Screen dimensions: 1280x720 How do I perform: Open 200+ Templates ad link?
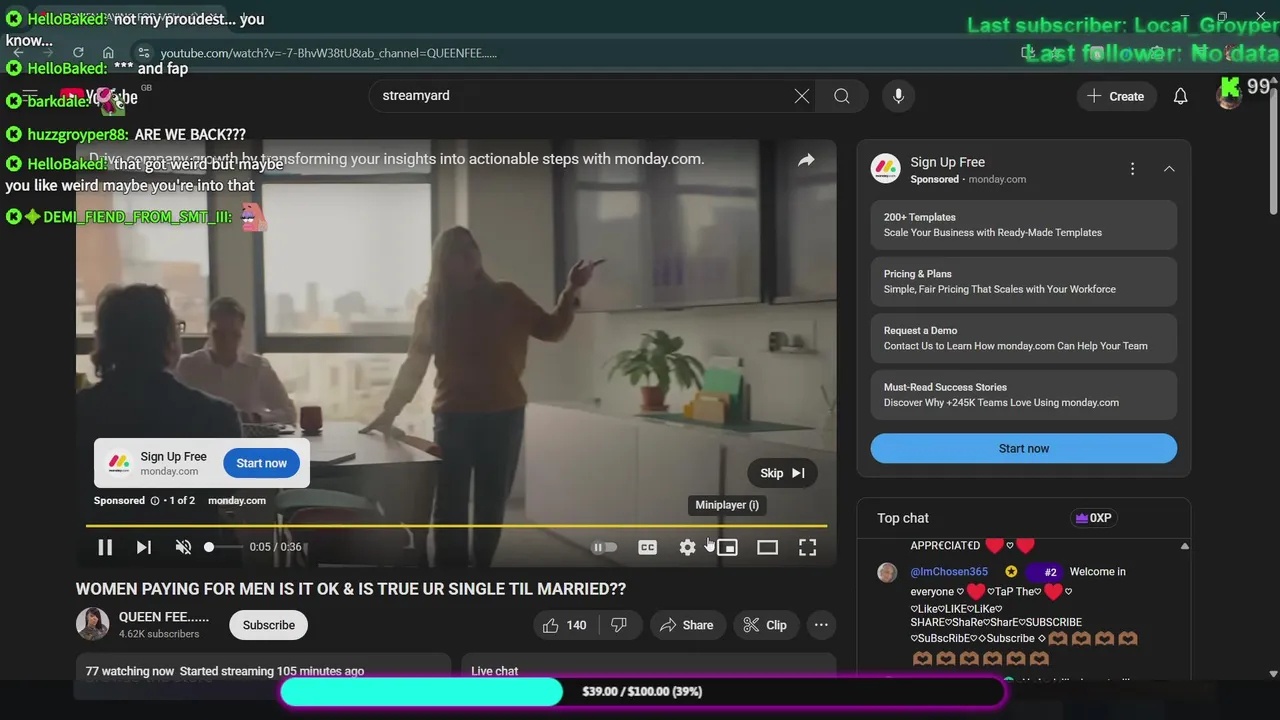point(1024,225)
